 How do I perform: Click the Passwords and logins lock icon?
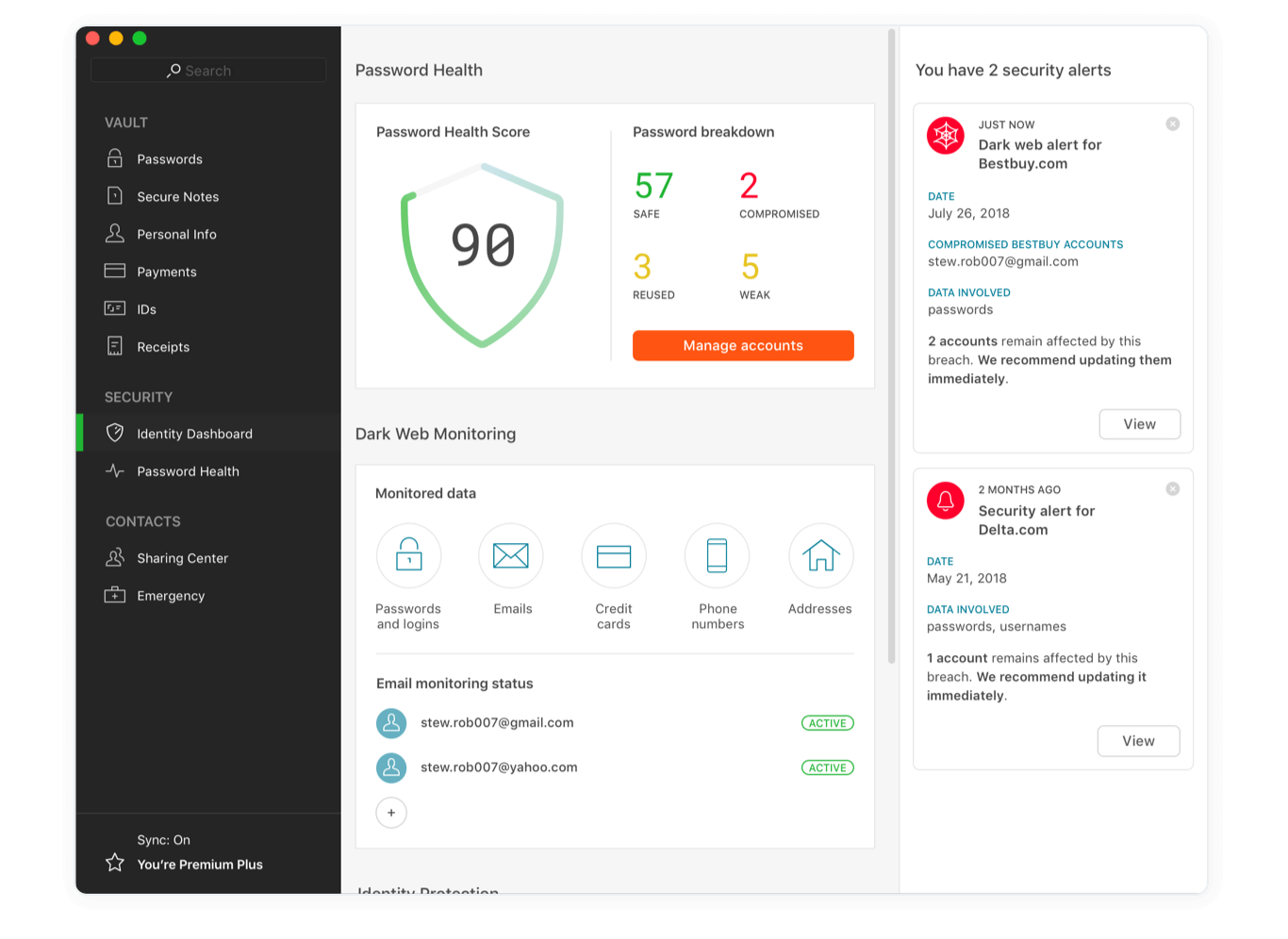point(408,555)
